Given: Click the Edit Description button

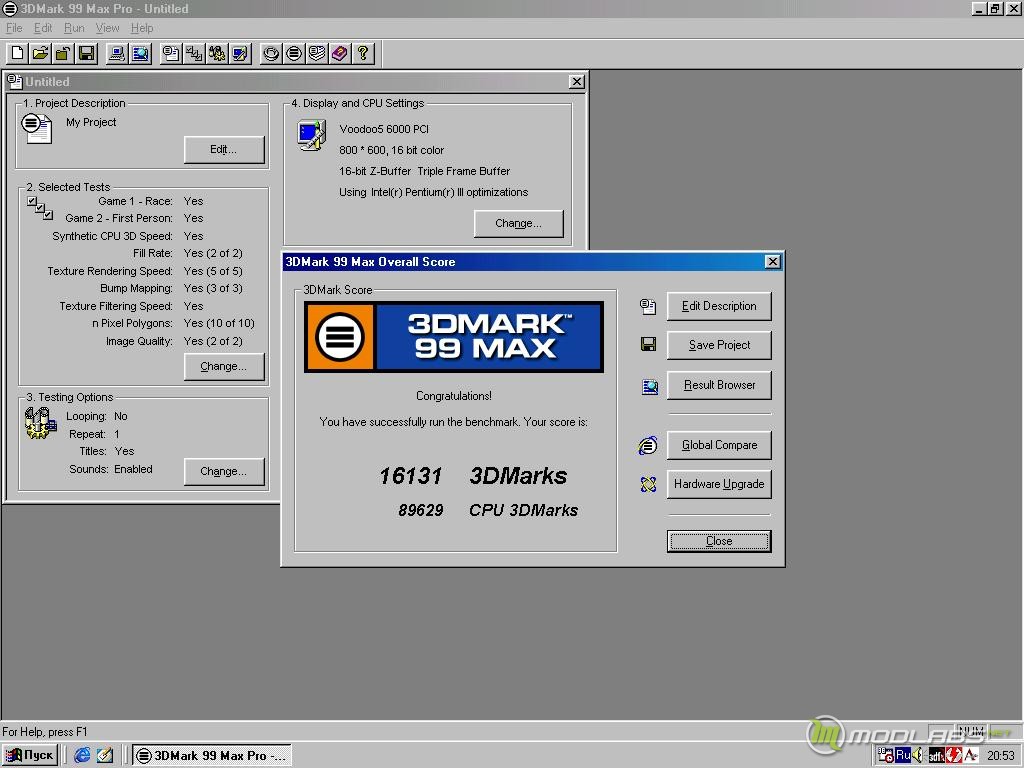Looking at the screenshot, I should 719,306.
